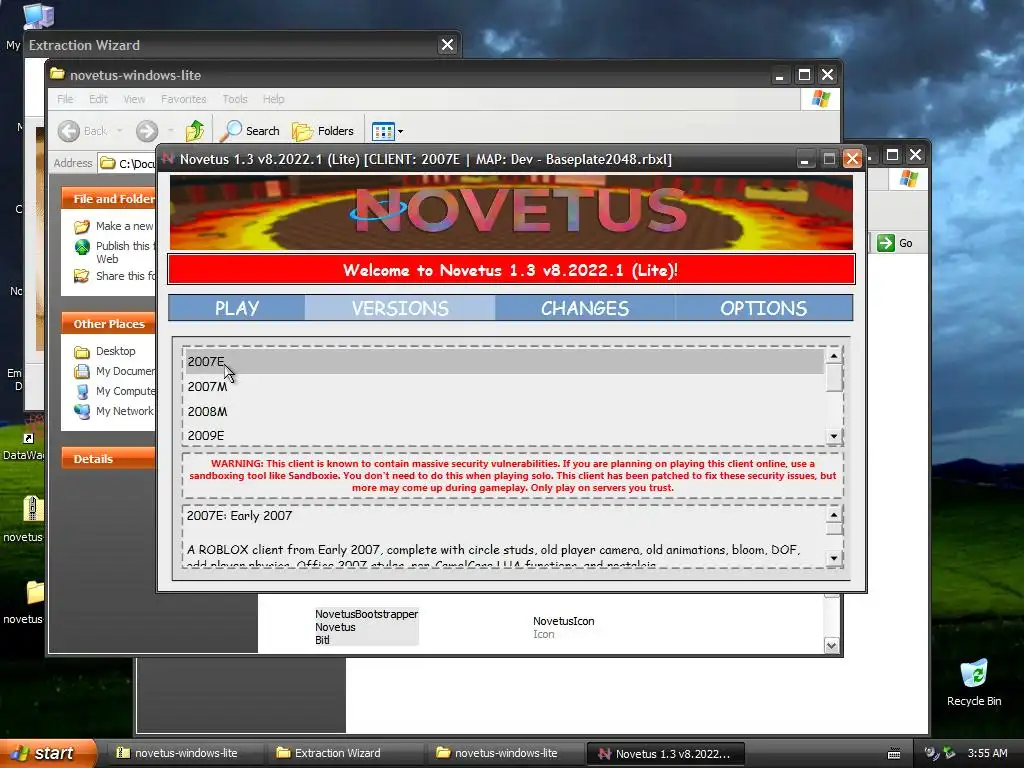Open the Favorites menu in Explorer
This screenshot has height=768, width=1024.
point(184,99)
